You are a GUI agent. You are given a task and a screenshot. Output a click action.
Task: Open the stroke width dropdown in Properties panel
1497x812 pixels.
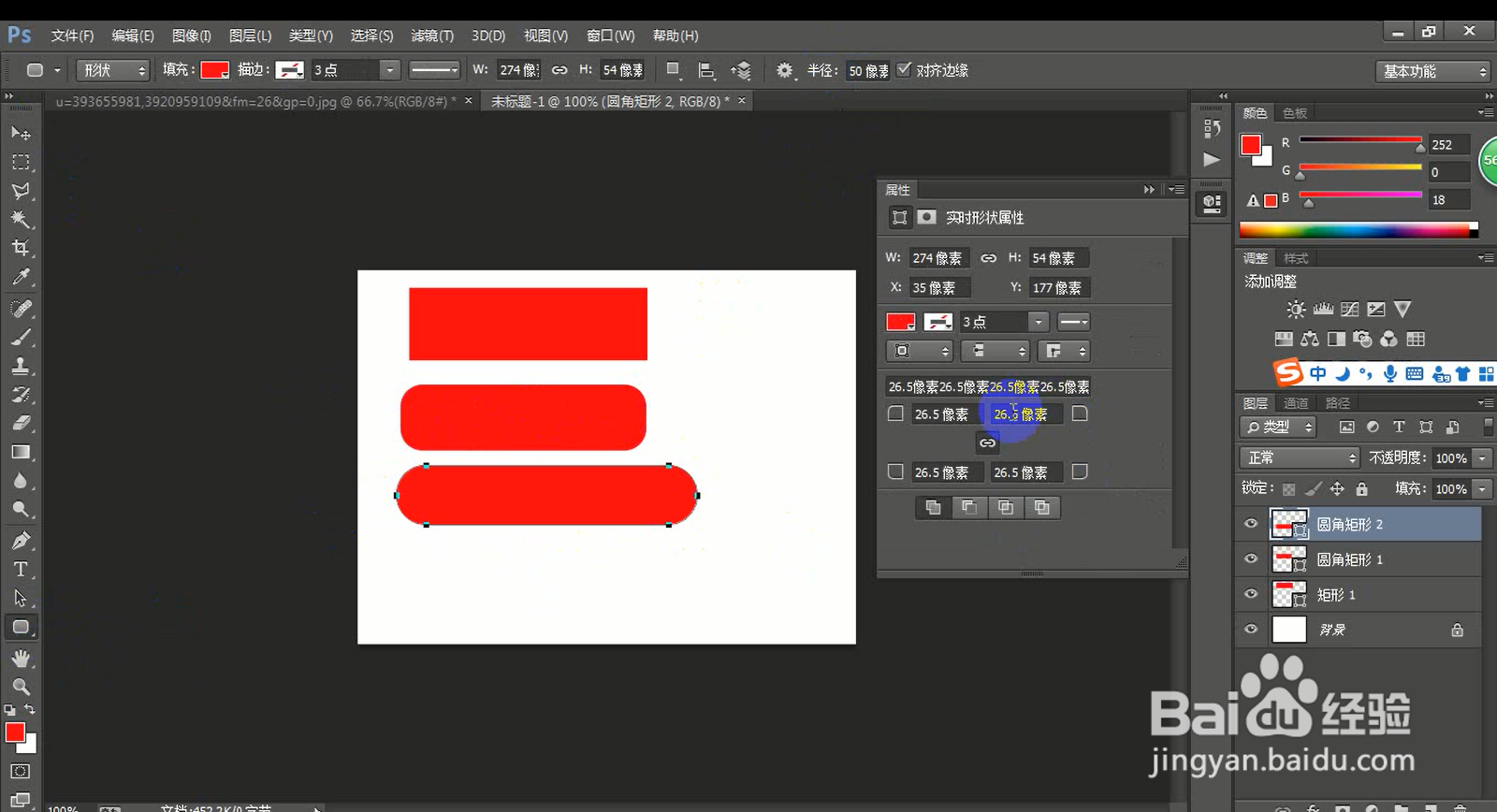[1039, 322]
